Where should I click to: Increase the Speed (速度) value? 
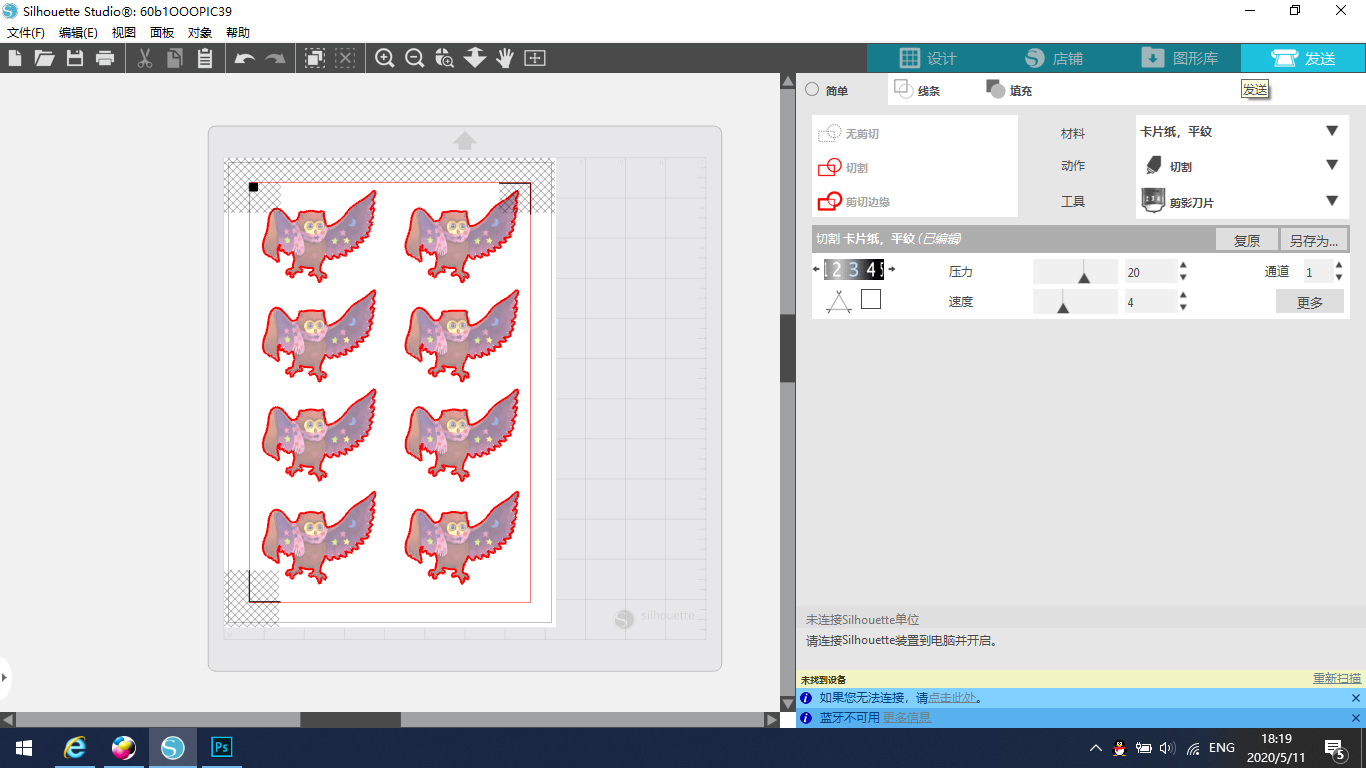click(x=1184, y=295)
